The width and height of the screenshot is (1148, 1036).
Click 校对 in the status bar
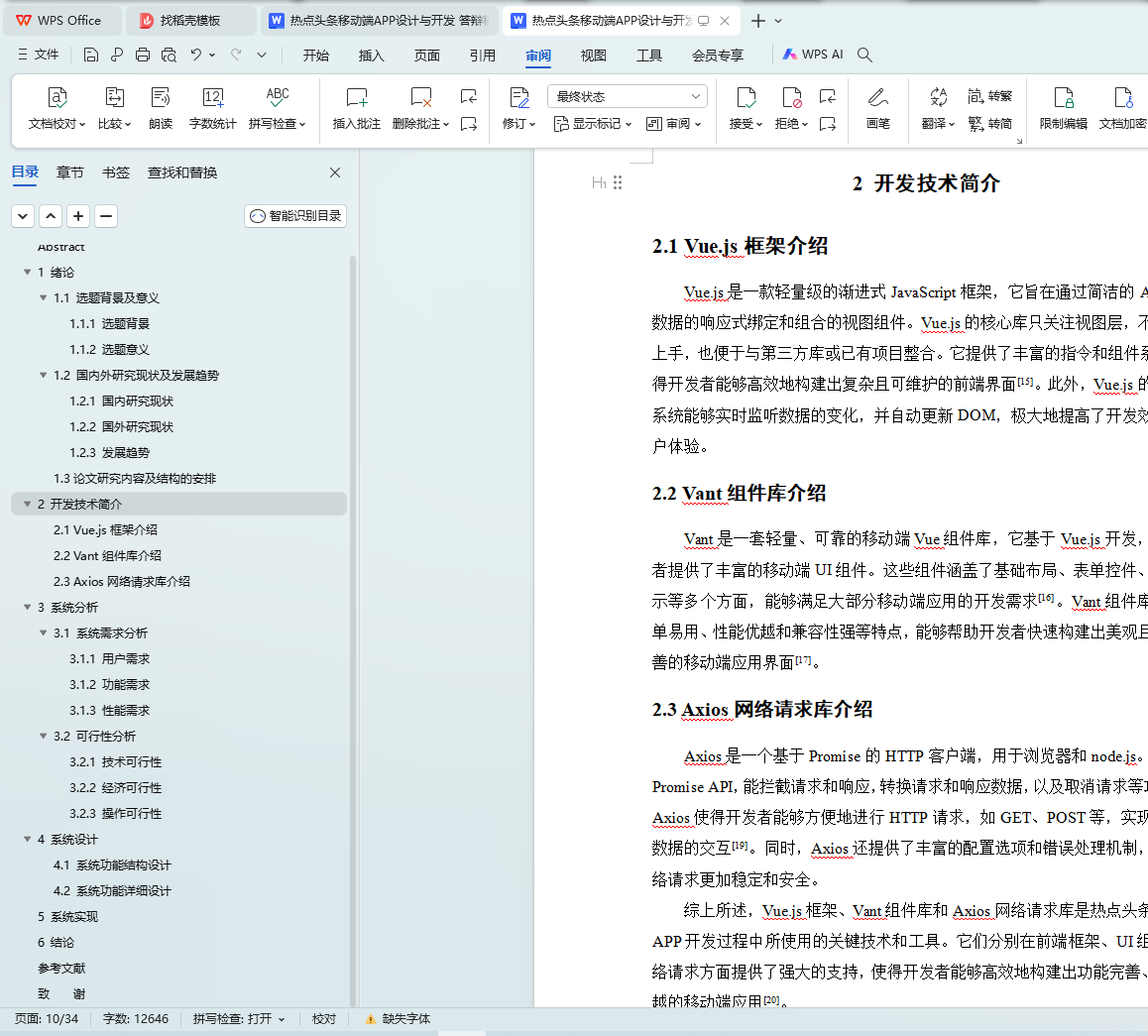(x=324, y=1018)
